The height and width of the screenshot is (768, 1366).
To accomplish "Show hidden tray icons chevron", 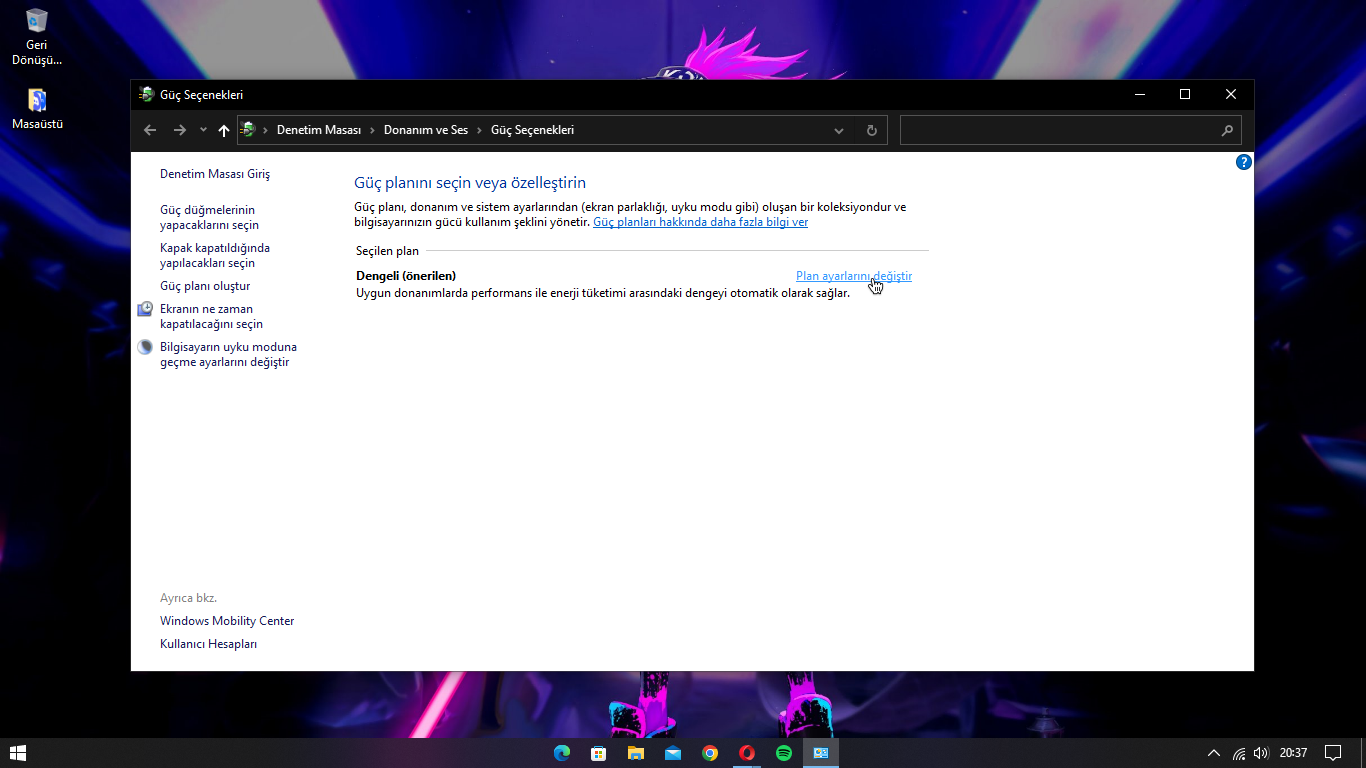I will pyautogui.click(x=1214, y=753).
